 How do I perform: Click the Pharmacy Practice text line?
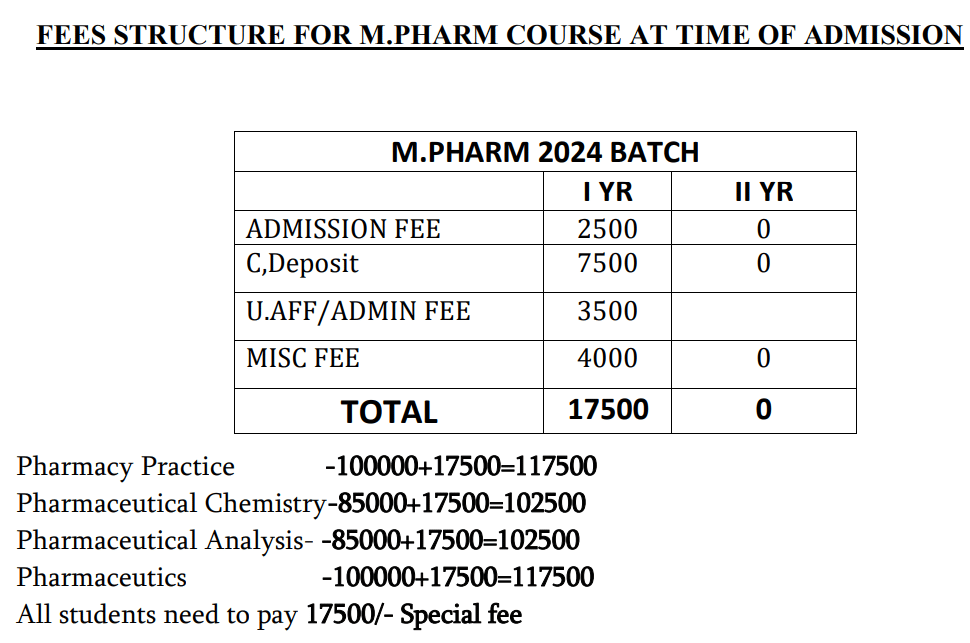(x=306, y=467)
